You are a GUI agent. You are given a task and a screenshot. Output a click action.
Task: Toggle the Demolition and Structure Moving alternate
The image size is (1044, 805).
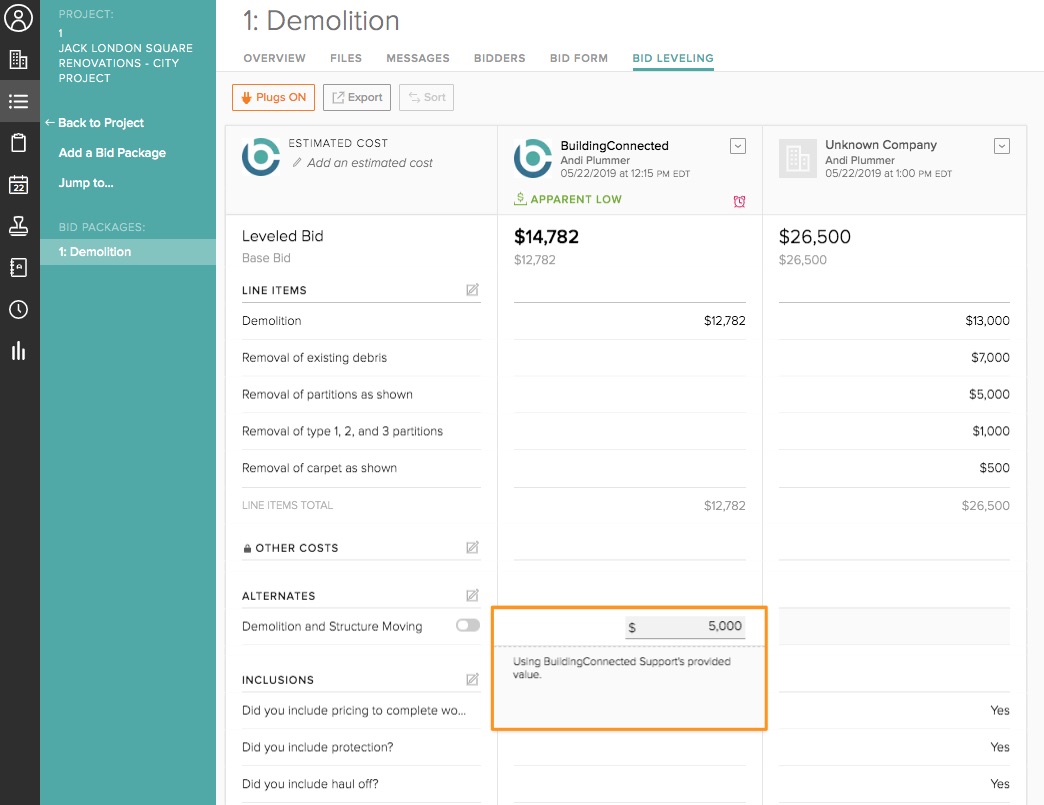click(467, 626)
